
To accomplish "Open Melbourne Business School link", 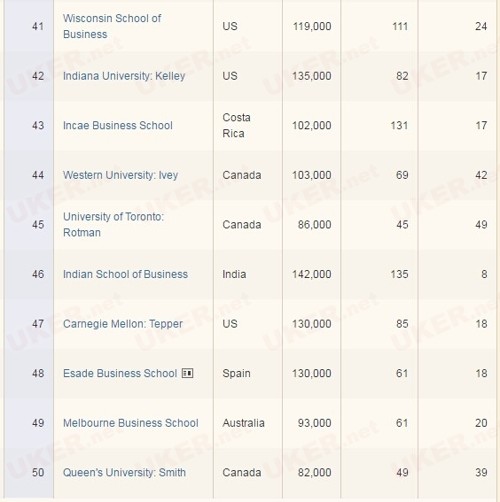I will (131, 423).
